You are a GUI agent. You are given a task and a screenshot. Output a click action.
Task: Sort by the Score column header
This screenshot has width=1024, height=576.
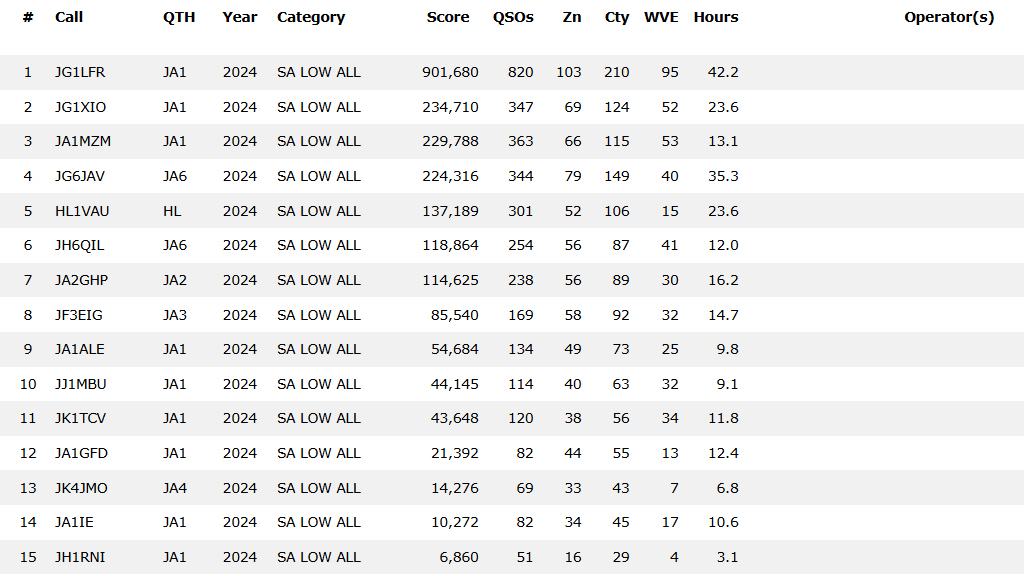(x=447, y=17)
